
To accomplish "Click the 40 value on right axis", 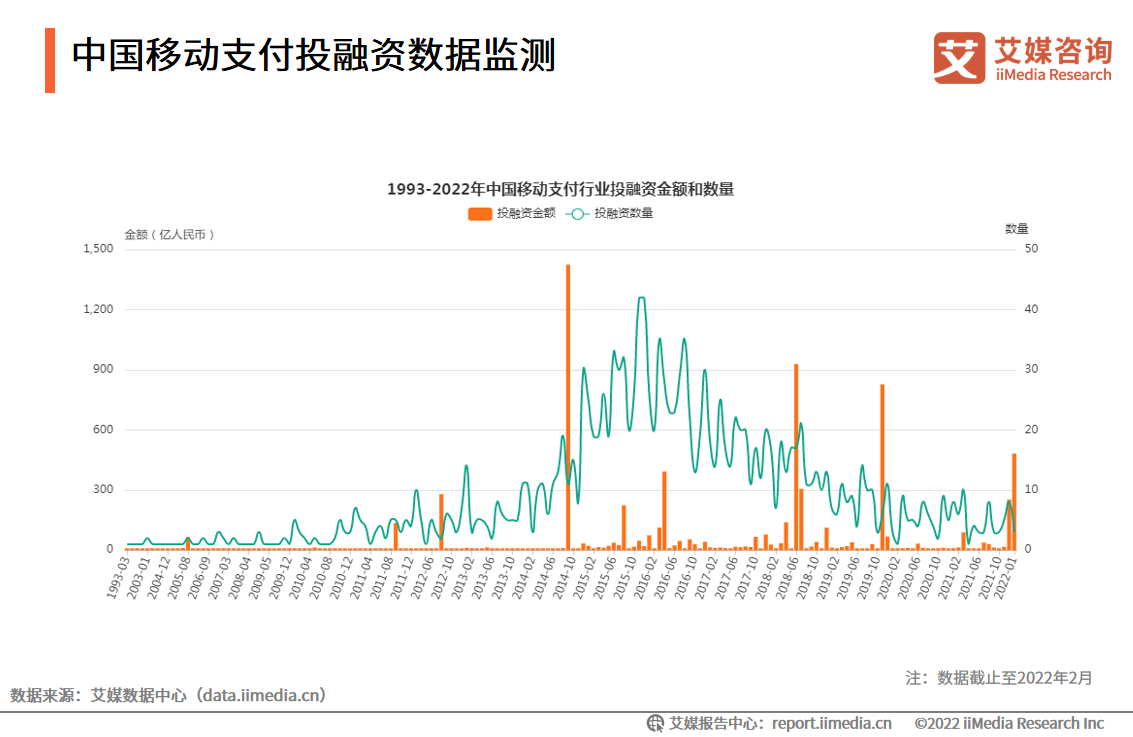I will (1031, 309).
